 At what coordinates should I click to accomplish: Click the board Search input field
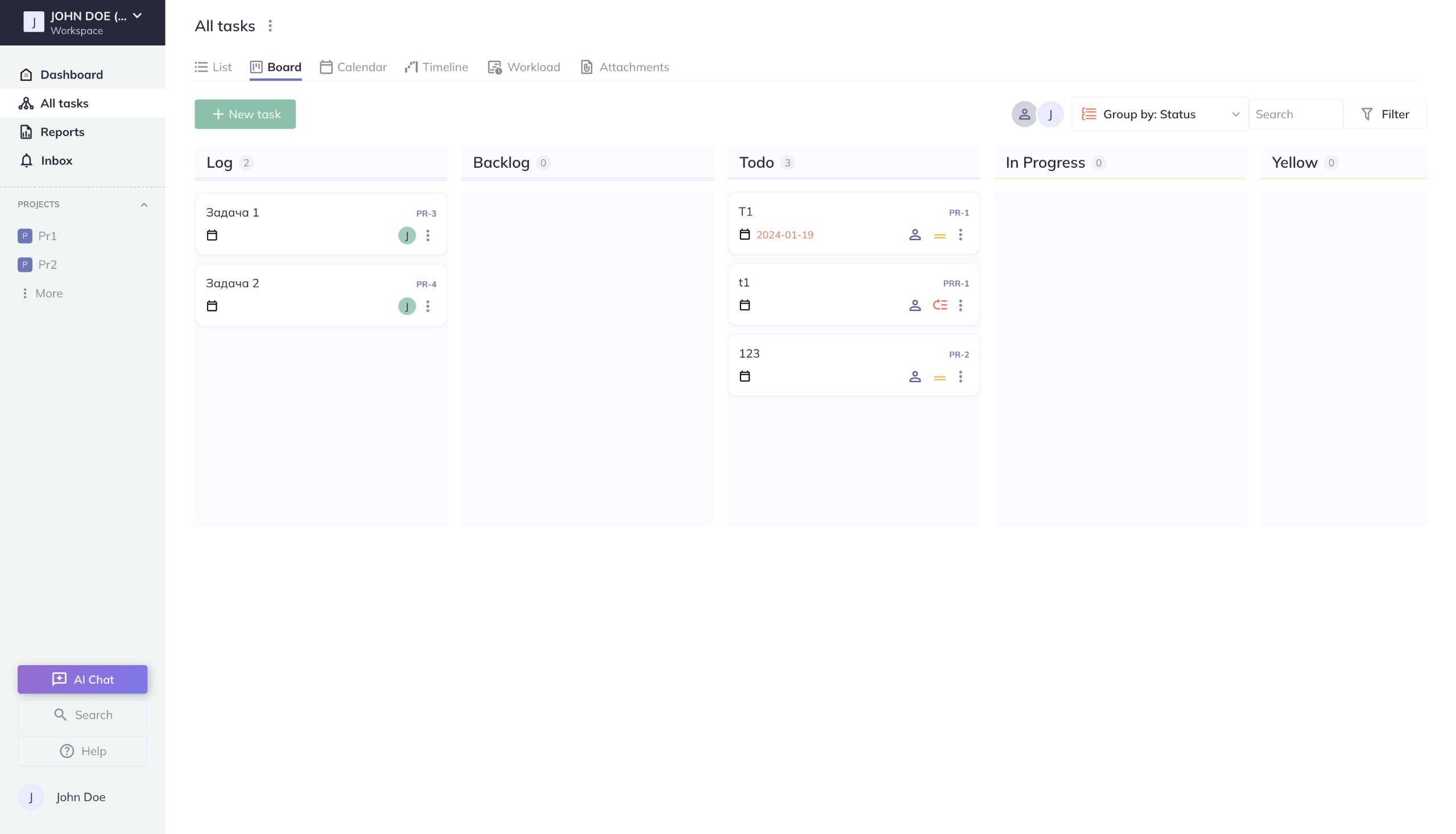click(1296, 115)
